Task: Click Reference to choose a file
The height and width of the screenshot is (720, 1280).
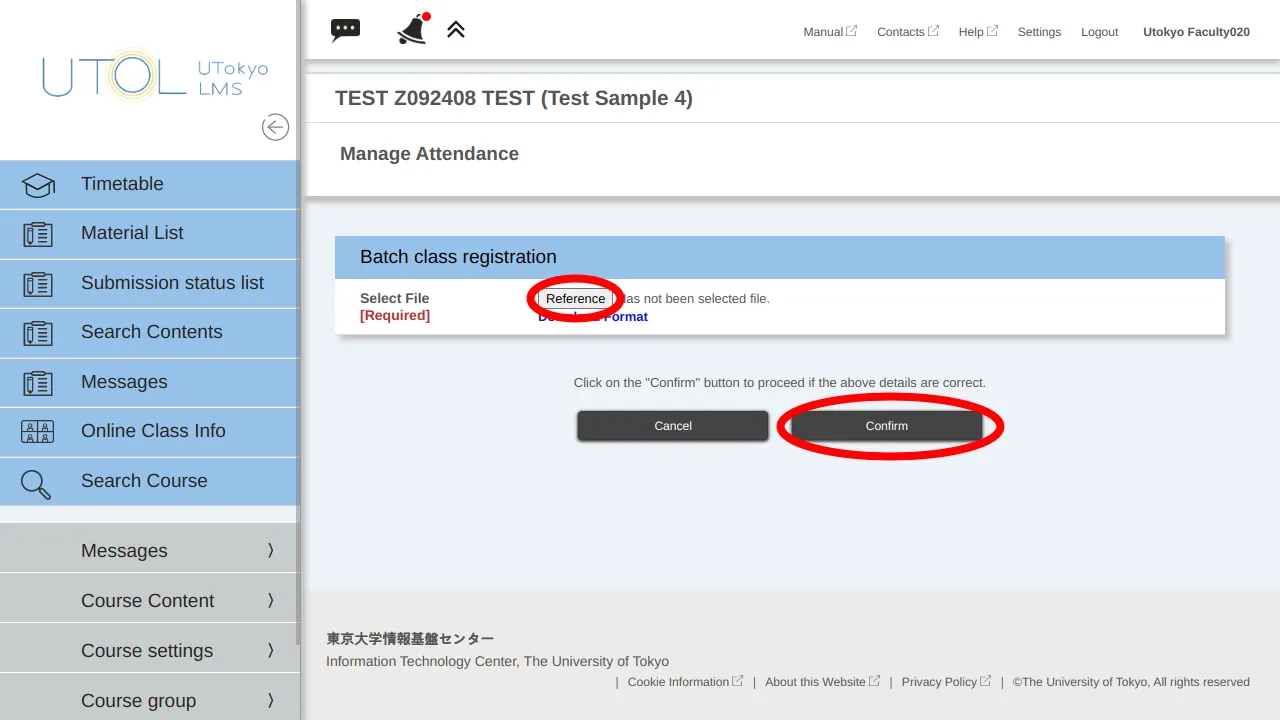Action: 575,299
